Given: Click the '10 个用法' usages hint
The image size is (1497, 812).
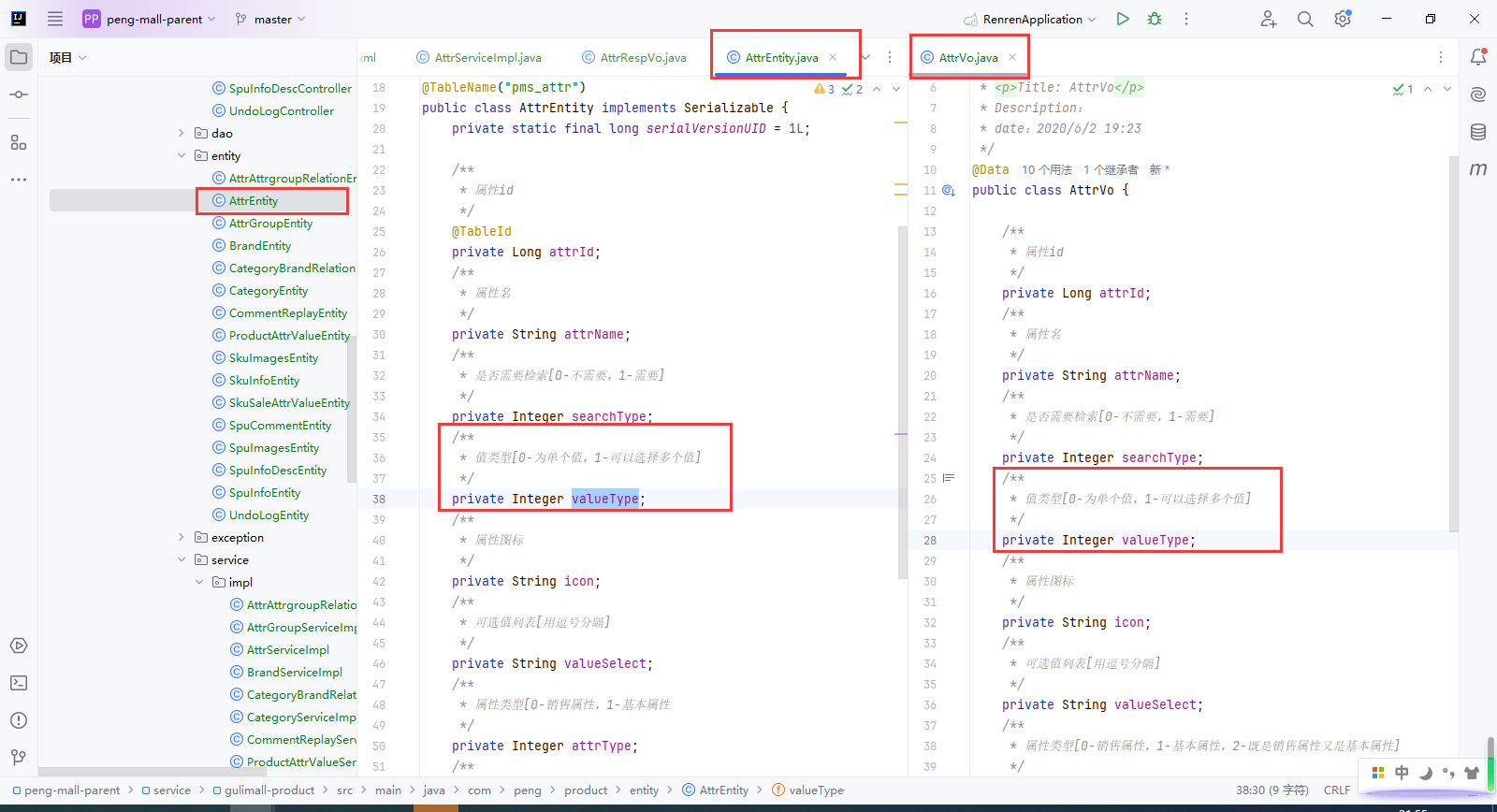Looking at the screenshot, I should (1046, 169).
